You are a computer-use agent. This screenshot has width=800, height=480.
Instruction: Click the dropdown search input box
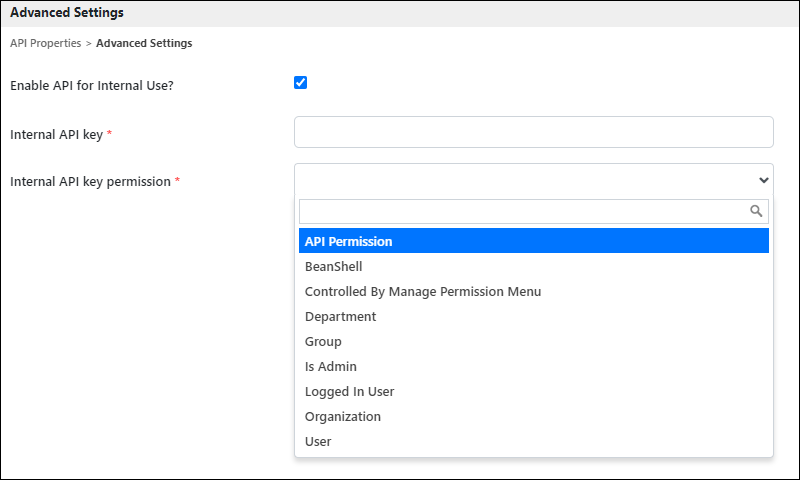534,211
